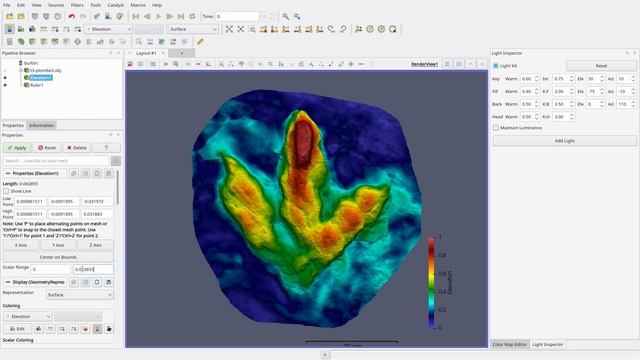This screenshot has height=360, width=640.
Task: Open Representation Surface dropdown in Properties
Action: tap(80, 295)
